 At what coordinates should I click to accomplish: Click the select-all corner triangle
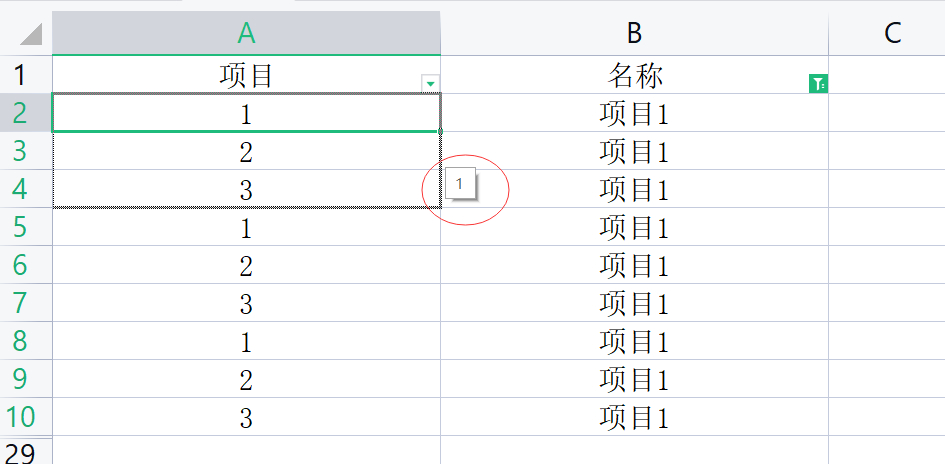(30, 34)
